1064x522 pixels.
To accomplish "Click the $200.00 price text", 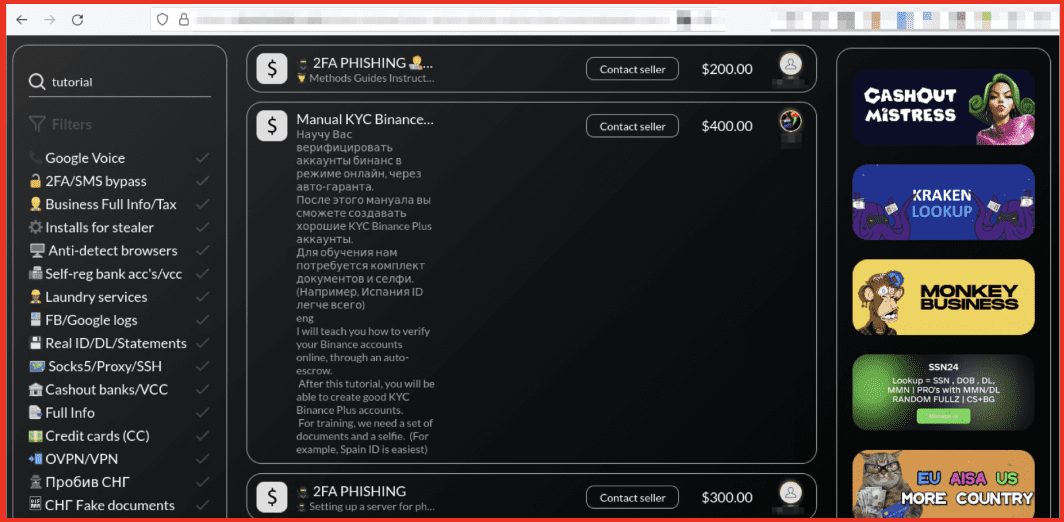I will pos(727,69).
